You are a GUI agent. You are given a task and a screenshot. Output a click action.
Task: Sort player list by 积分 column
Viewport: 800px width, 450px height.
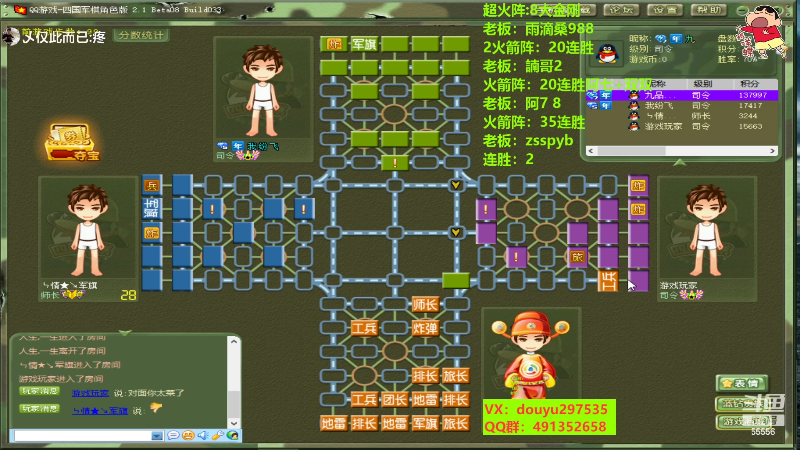750,84
